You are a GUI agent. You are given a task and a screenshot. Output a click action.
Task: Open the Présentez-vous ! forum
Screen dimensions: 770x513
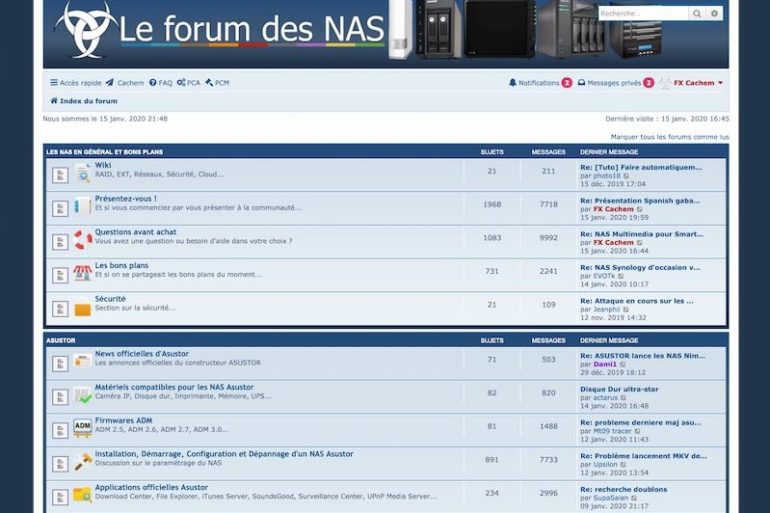point(126,199)
